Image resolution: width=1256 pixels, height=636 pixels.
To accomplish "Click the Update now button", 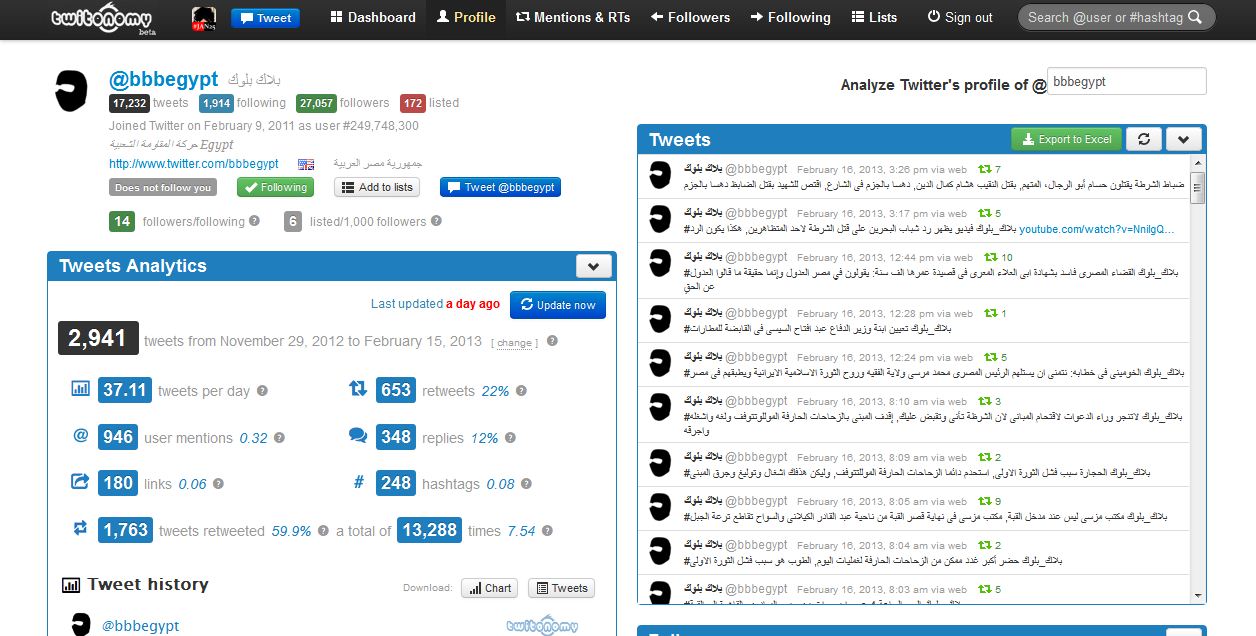I will click(x=558, y=305).
